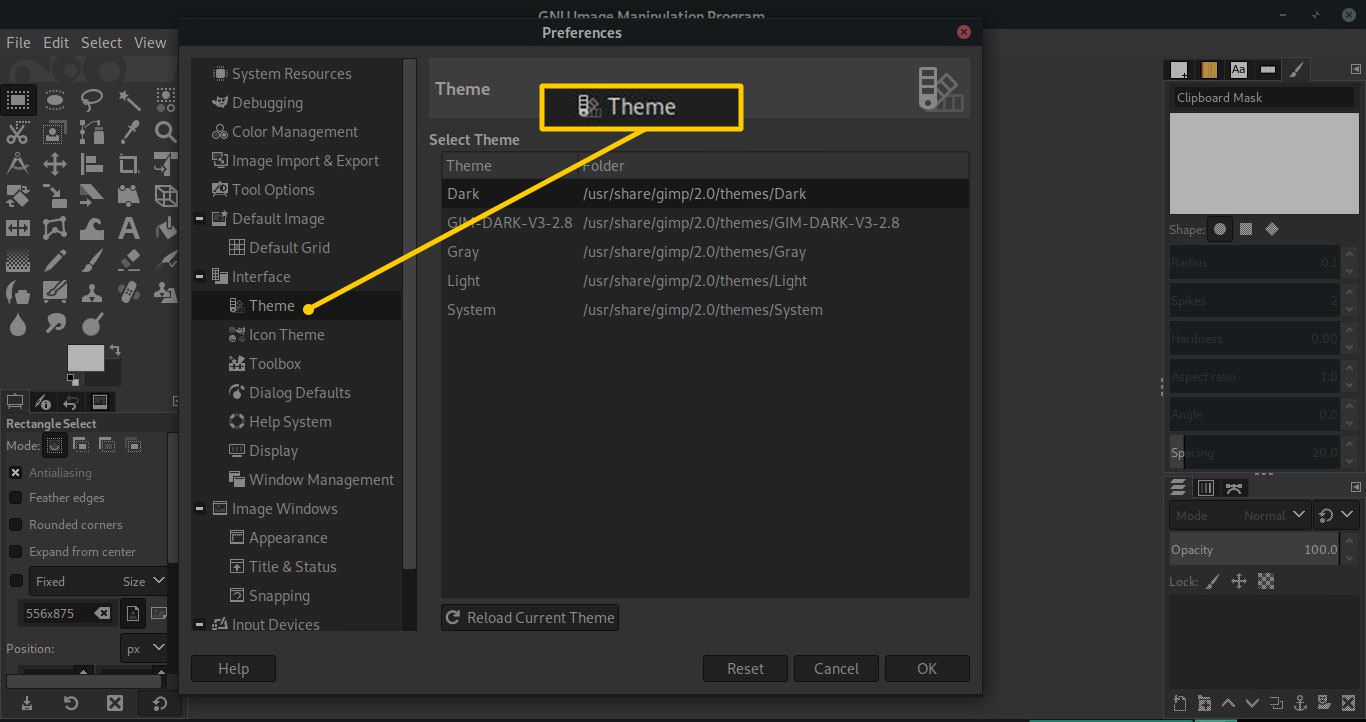Collapse the Interface tree node

tap(199, 277)
